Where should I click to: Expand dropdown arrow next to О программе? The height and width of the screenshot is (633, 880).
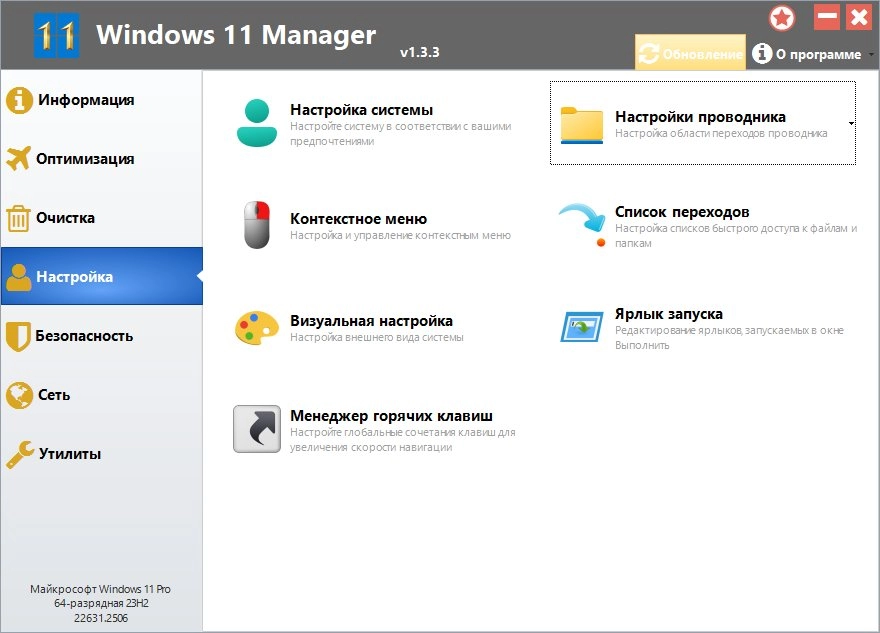[x=871, y=54]
